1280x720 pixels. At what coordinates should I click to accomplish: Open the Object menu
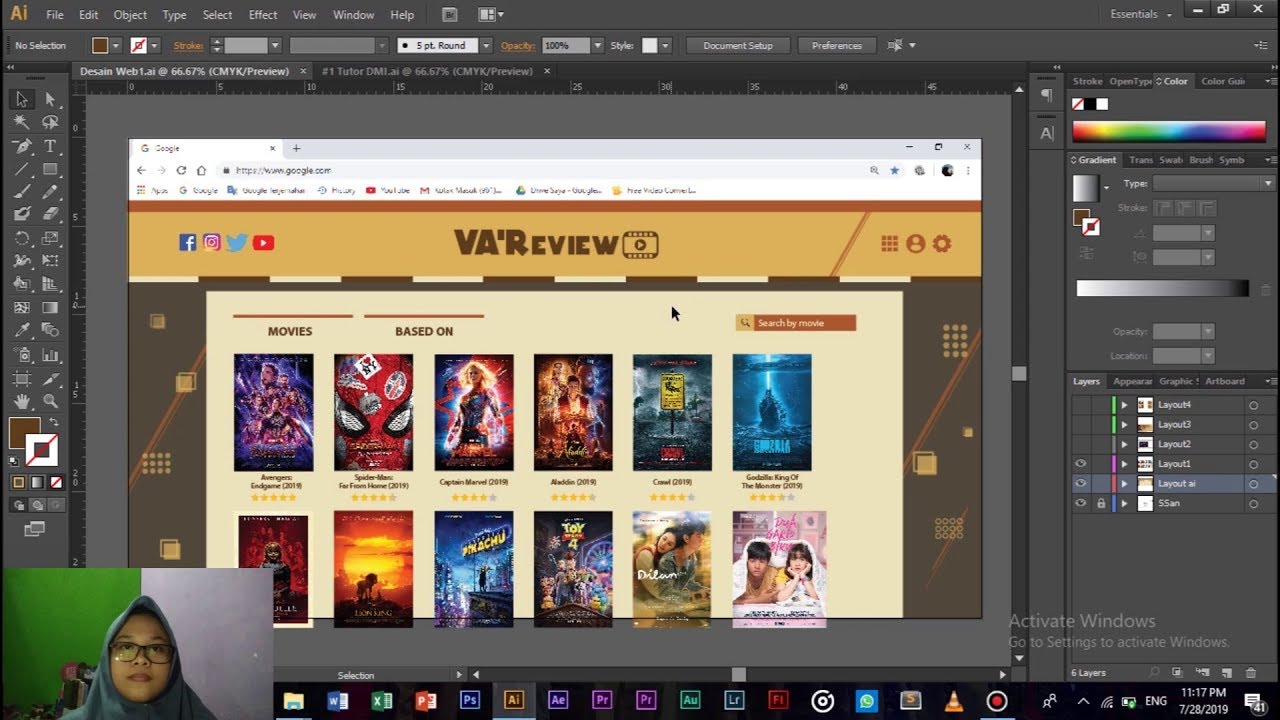(x=130, y=15)
